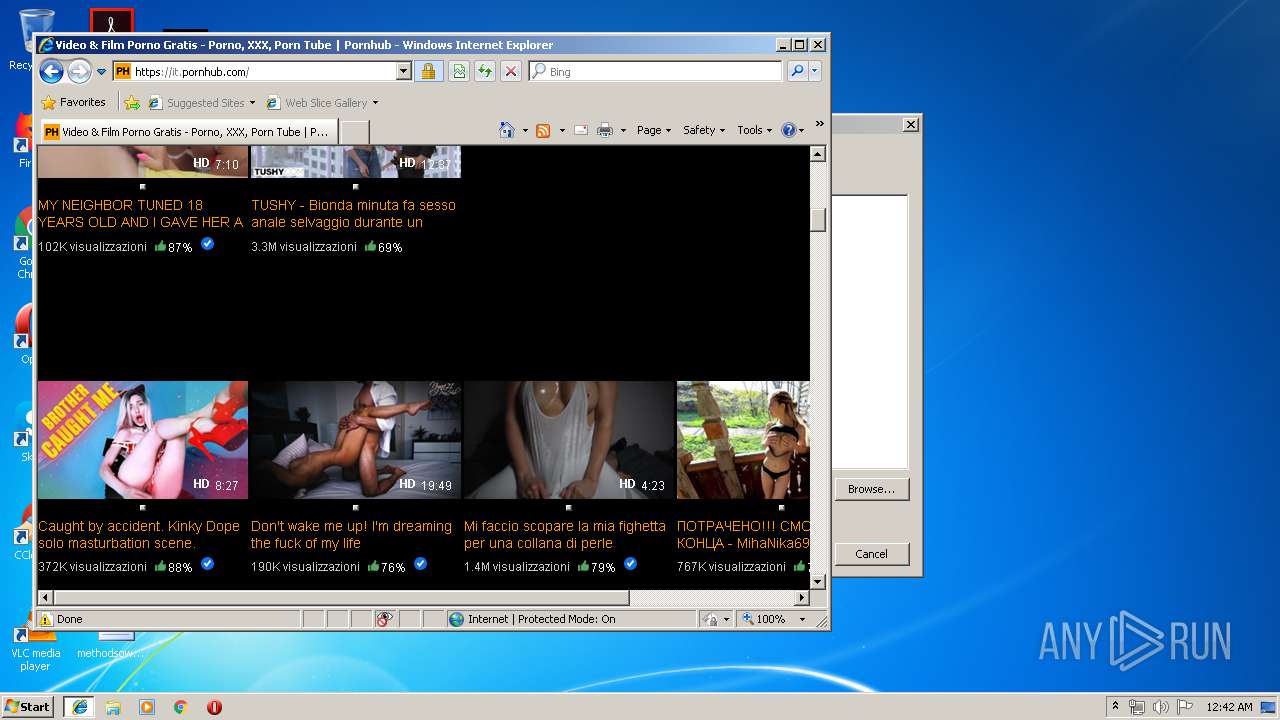Go forward using the Forward arrow button

[79, 71]
